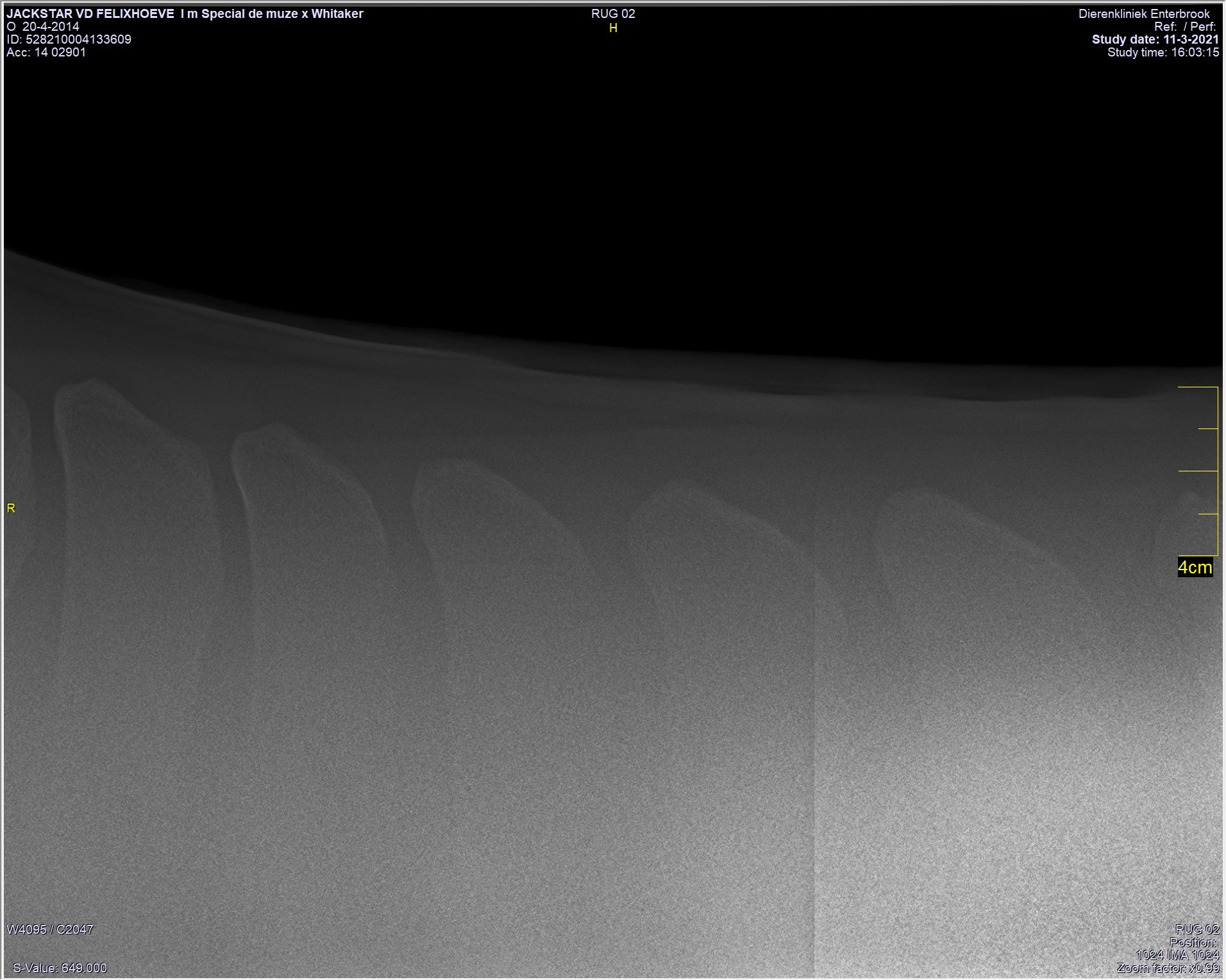1226x980 pixels.
Task: Click the Study time: 16:03:15 text
Action: pos(1163,53)
